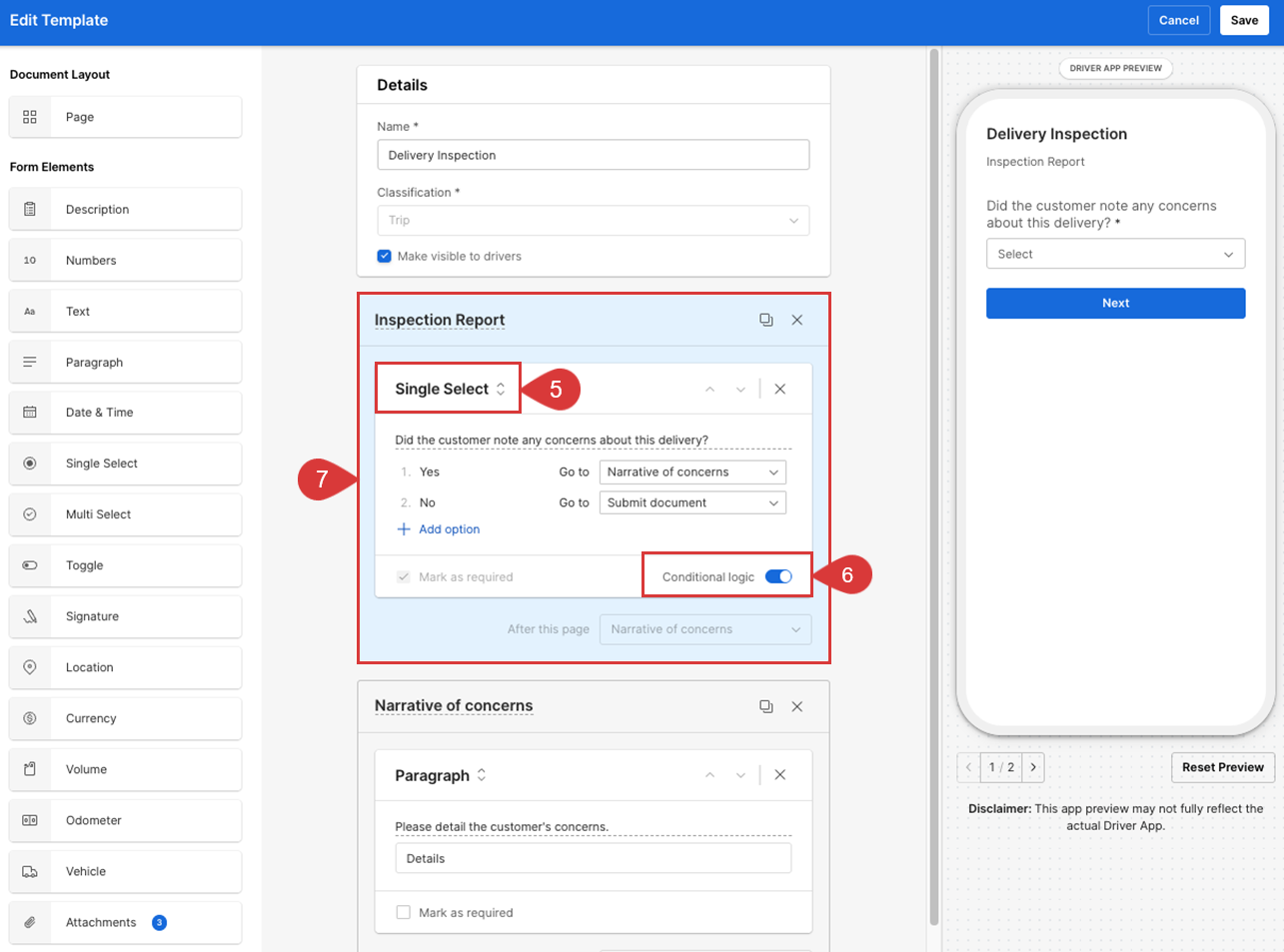
Task: Check Mark as required under the Paragraph element
Action: (x=404, y=912)
